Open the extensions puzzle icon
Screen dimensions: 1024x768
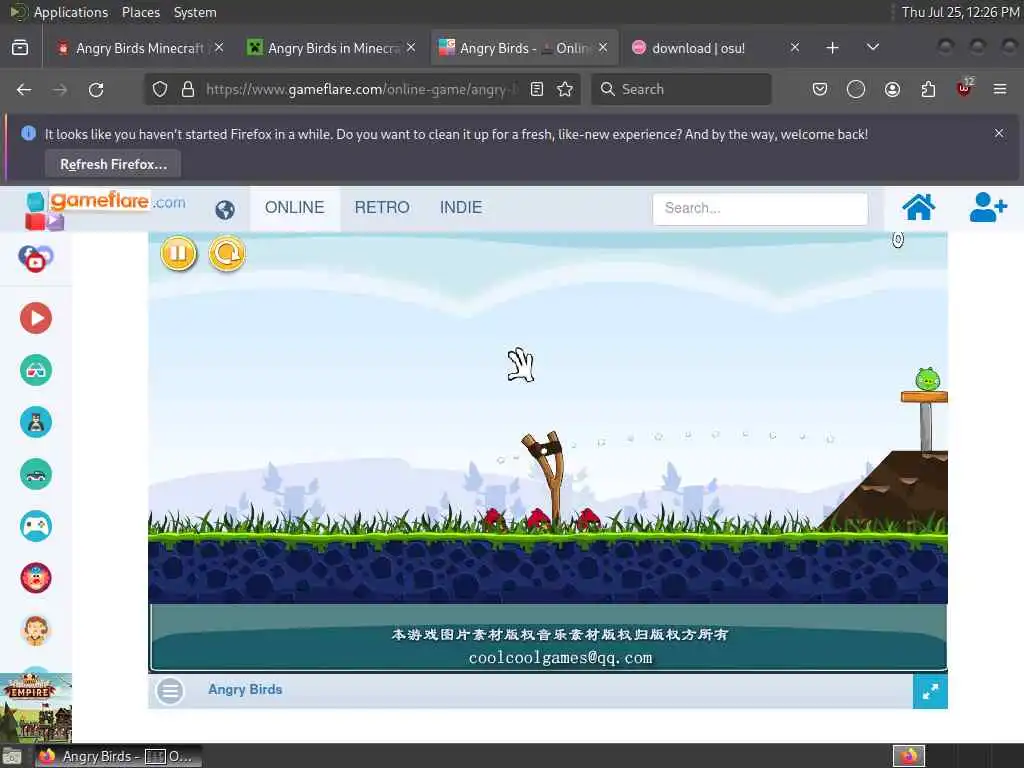coord(928,89)
